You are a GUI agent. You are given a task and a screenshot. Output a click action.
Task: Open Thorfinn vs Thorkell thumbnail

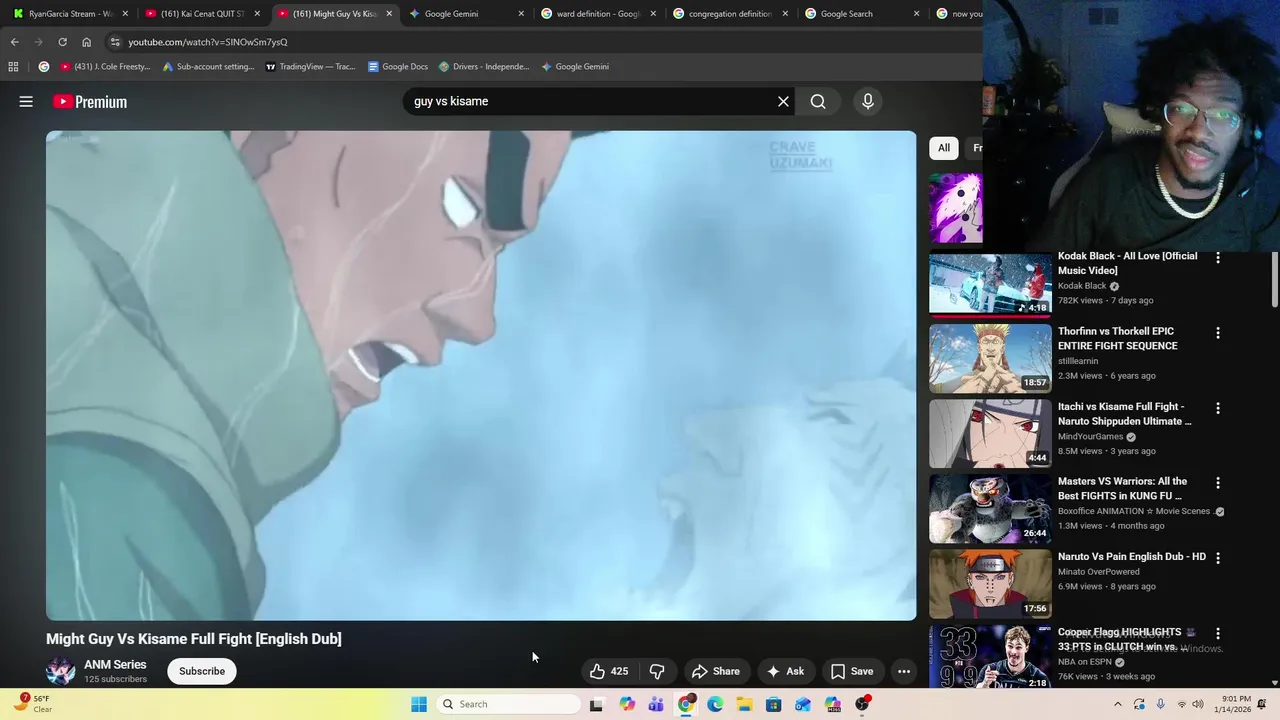[x=990, y=359]
